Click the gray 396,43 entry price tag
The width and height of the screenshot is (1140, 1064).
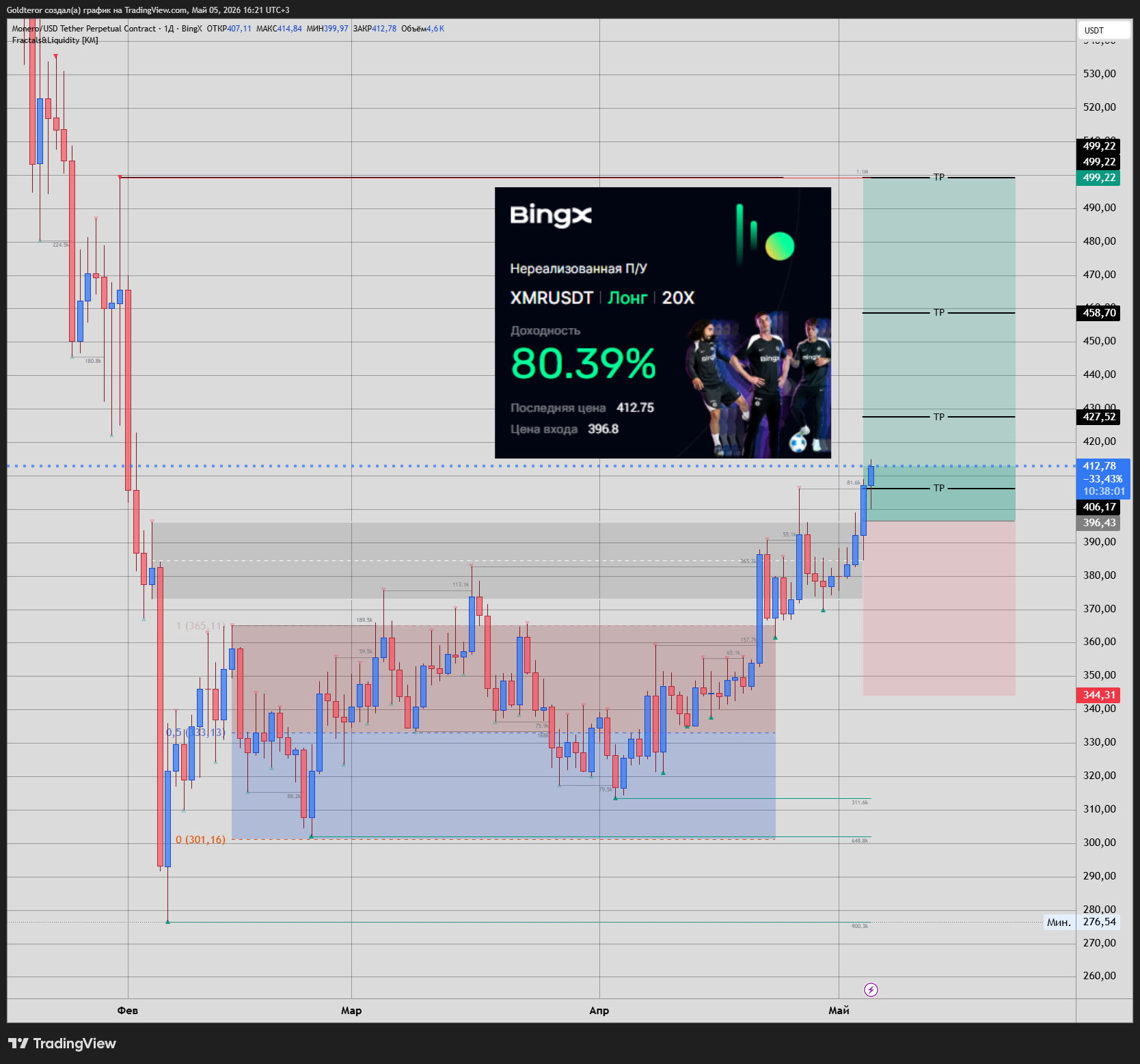(1098, 523)
